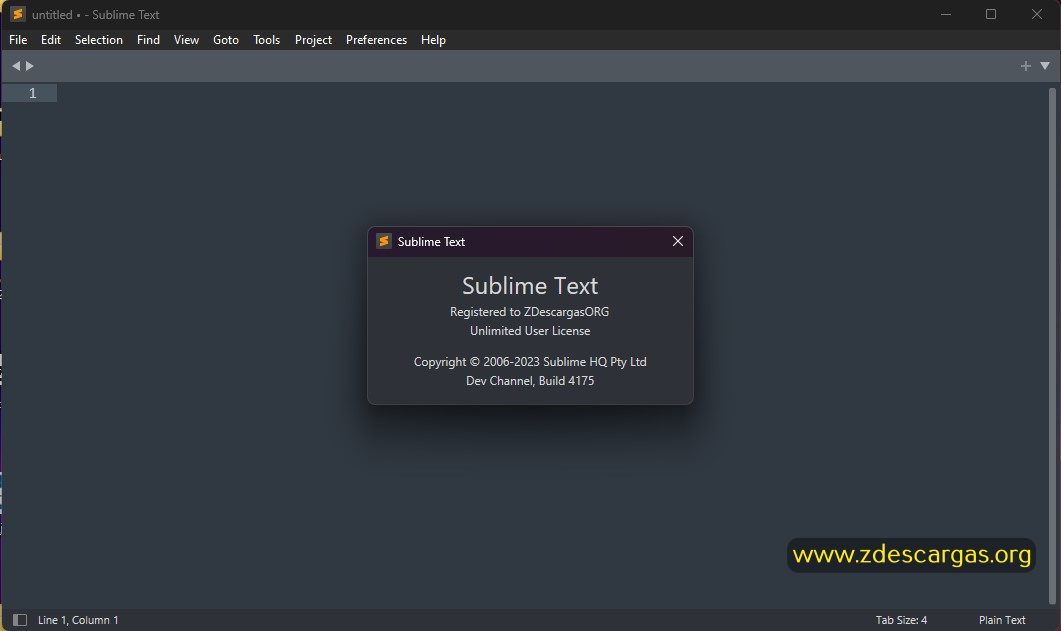Open the Tab Size: 4 selector

901,620
